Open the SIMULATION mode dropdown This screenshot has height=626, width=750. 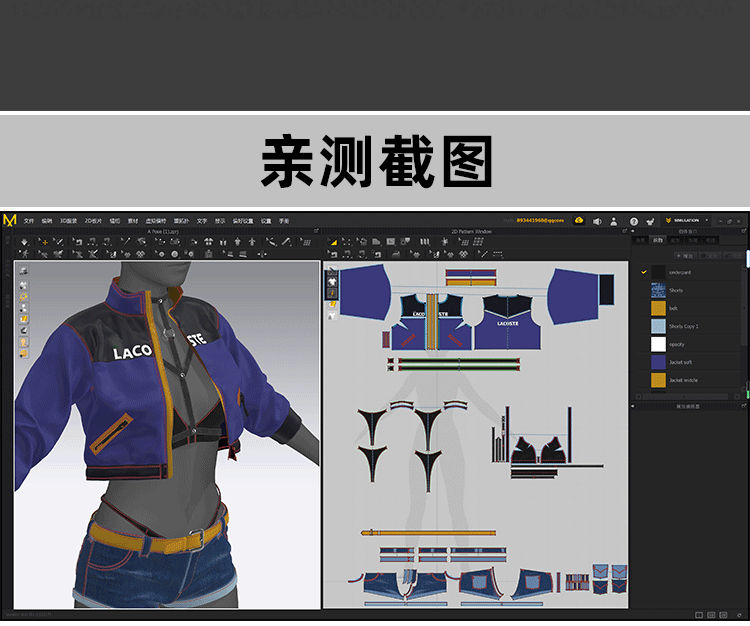point(688,220)
